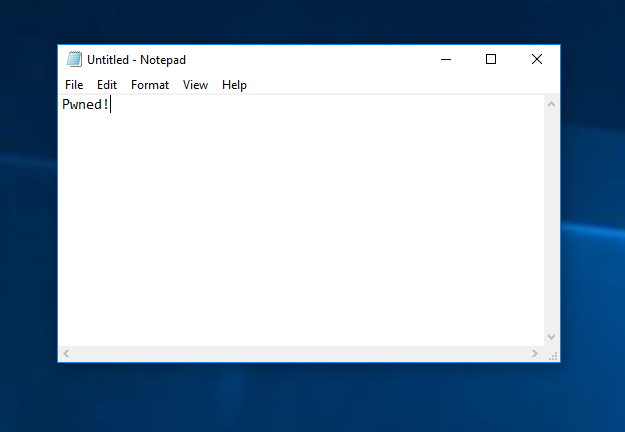Click the resize grip in the bottom-right corner

pyautogui.click(x=553, y=355)
